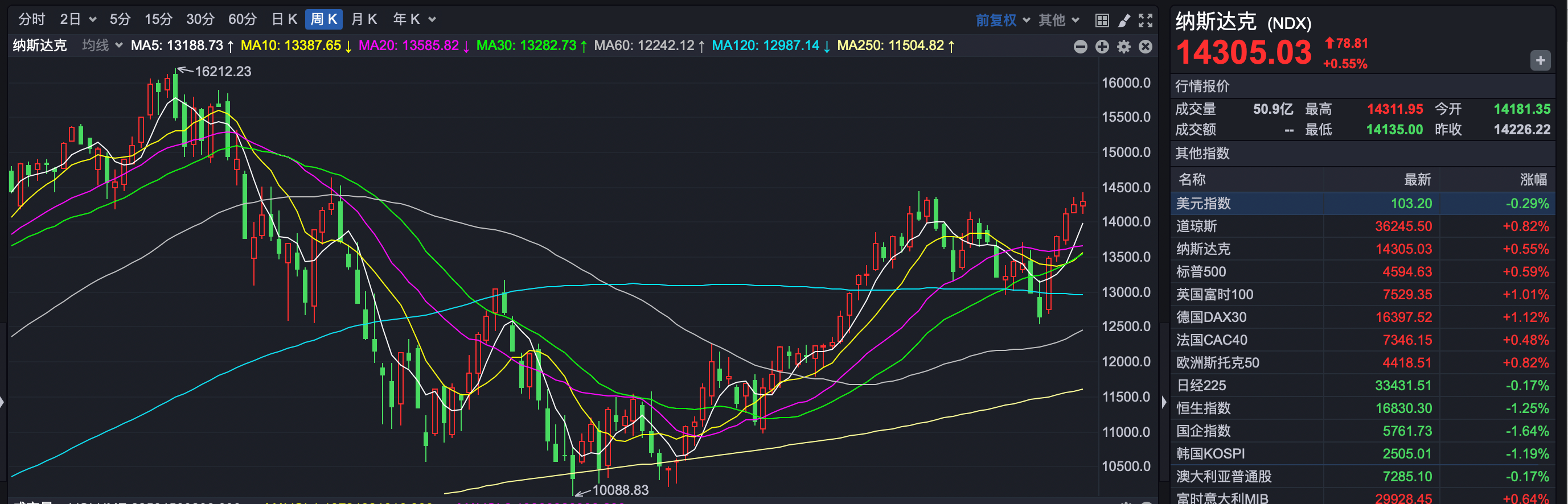
Task: Zoom in chart with plus icon
Action: [x=1102, y=46]
